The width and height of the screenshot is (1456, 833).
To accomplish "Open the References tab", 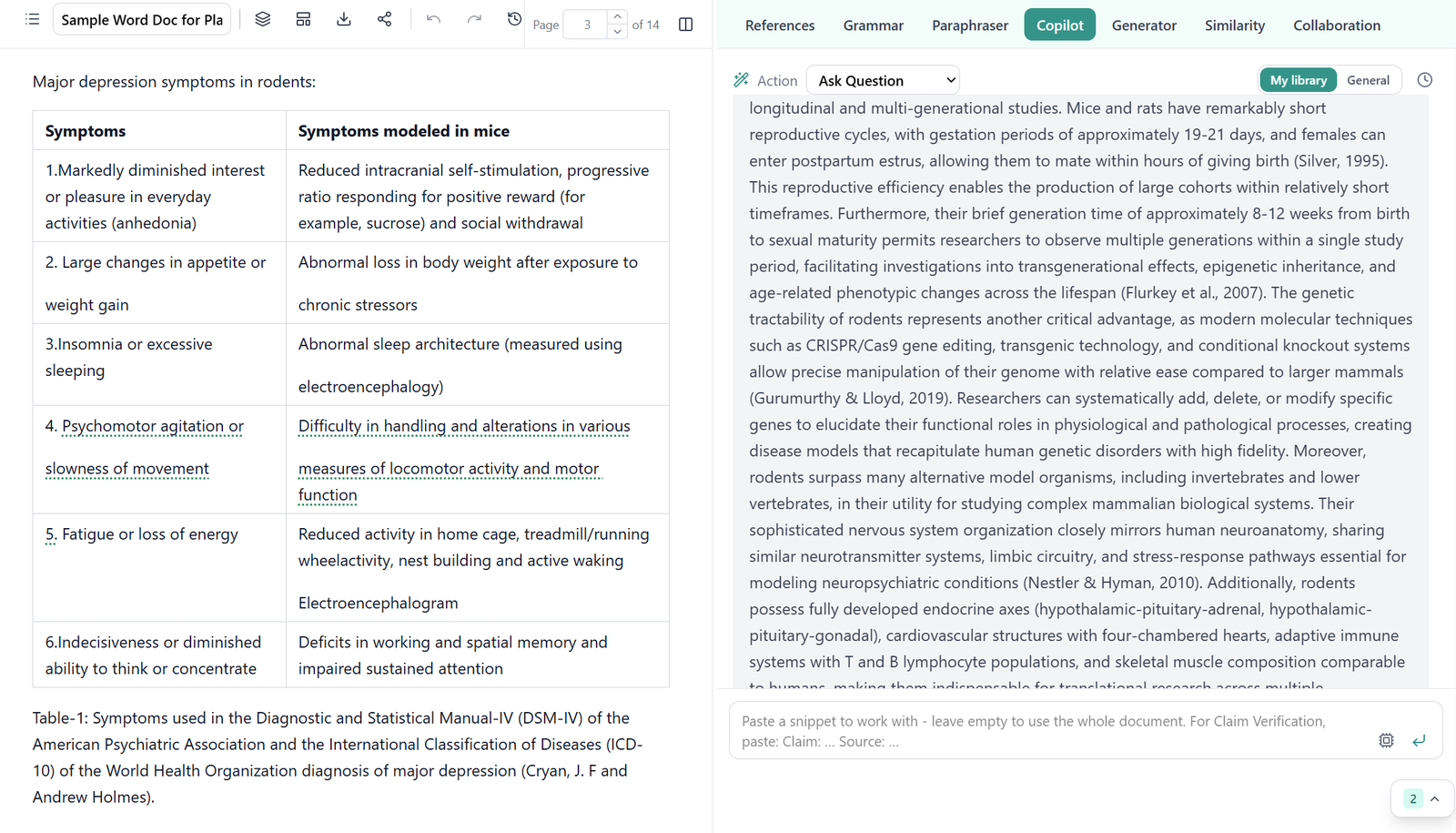I will tap(780, 25).
